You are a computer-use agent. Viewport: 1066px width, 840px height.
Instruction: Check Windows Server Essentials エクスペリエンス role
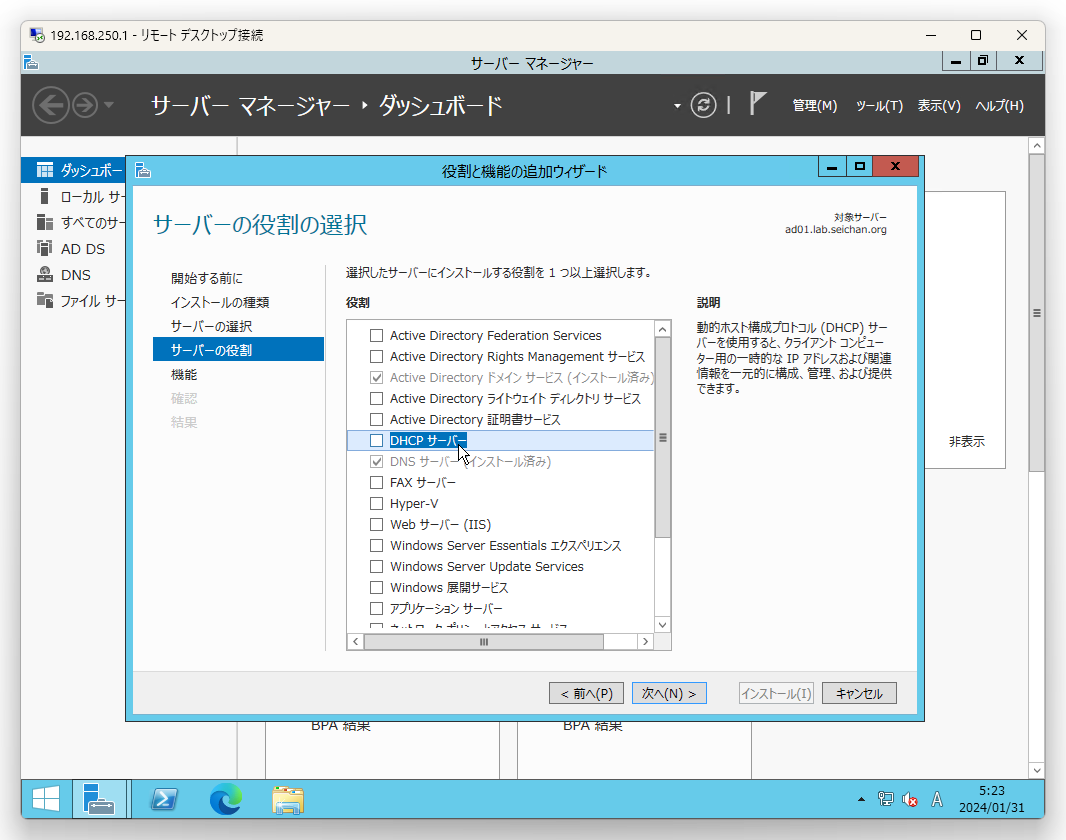point(376,546)
